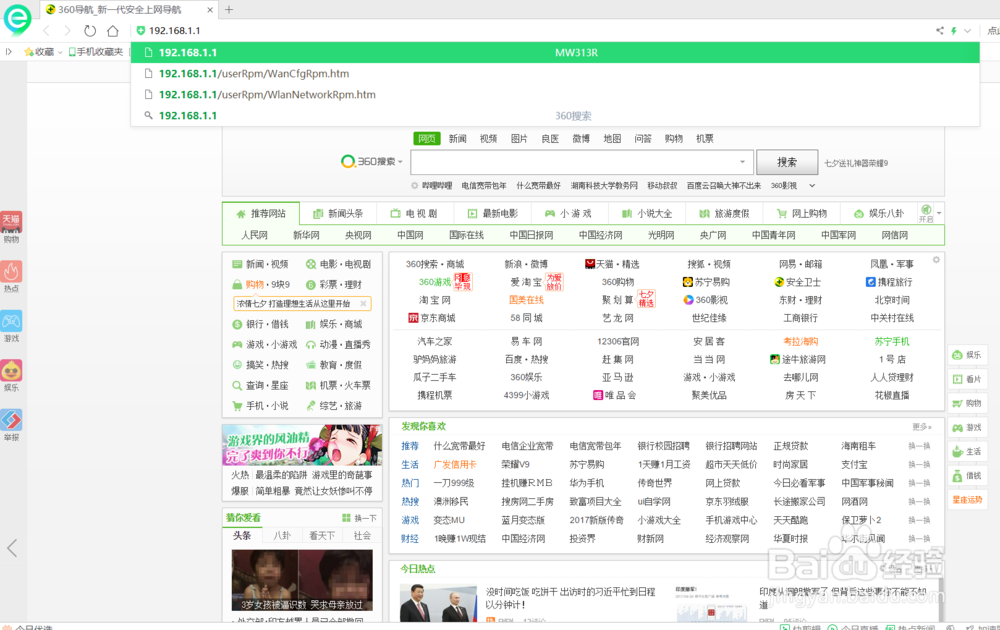Close the 360导航 tab

point(210,10)
